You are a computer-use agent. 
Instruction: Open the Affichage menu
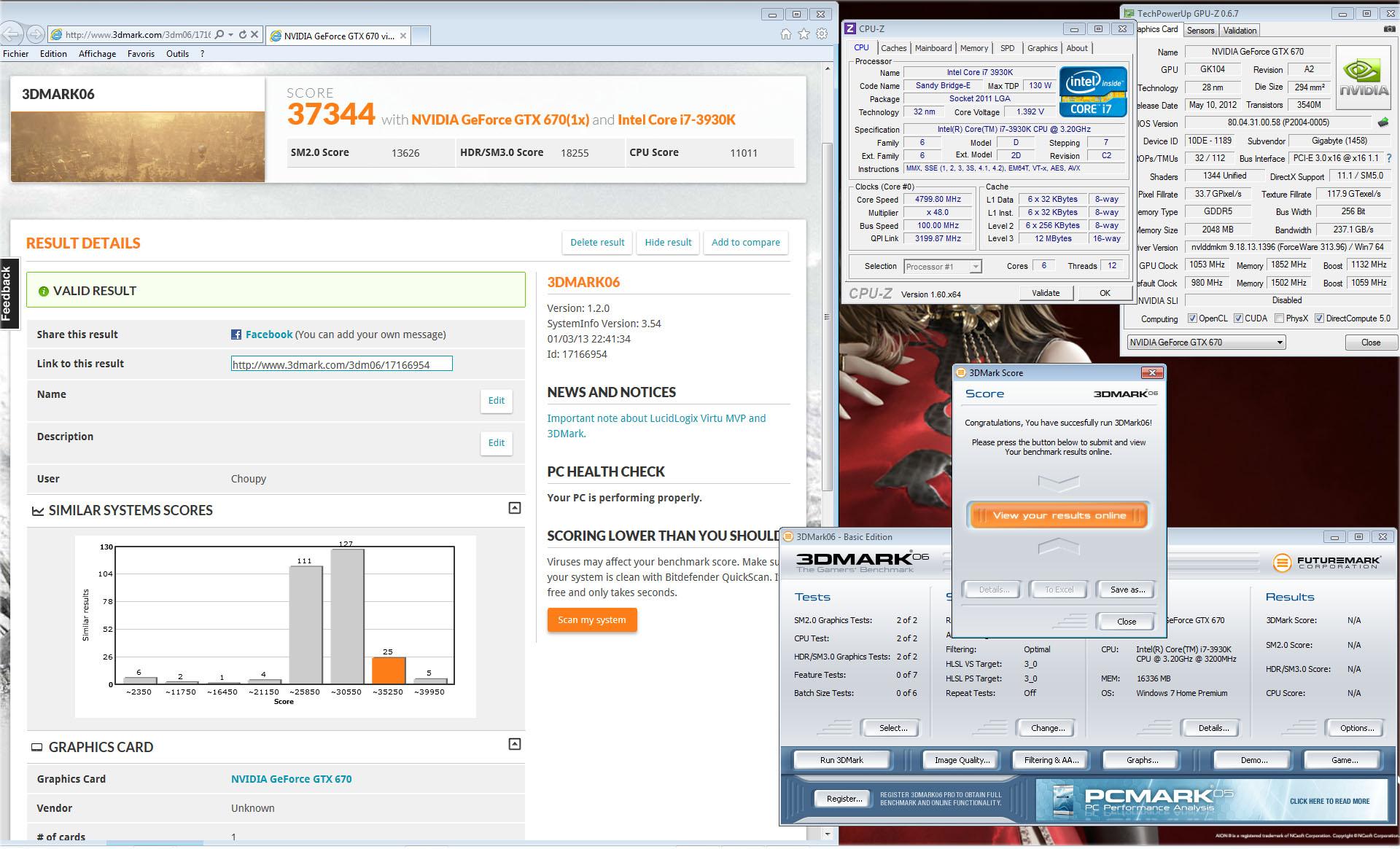coord(97,54)
